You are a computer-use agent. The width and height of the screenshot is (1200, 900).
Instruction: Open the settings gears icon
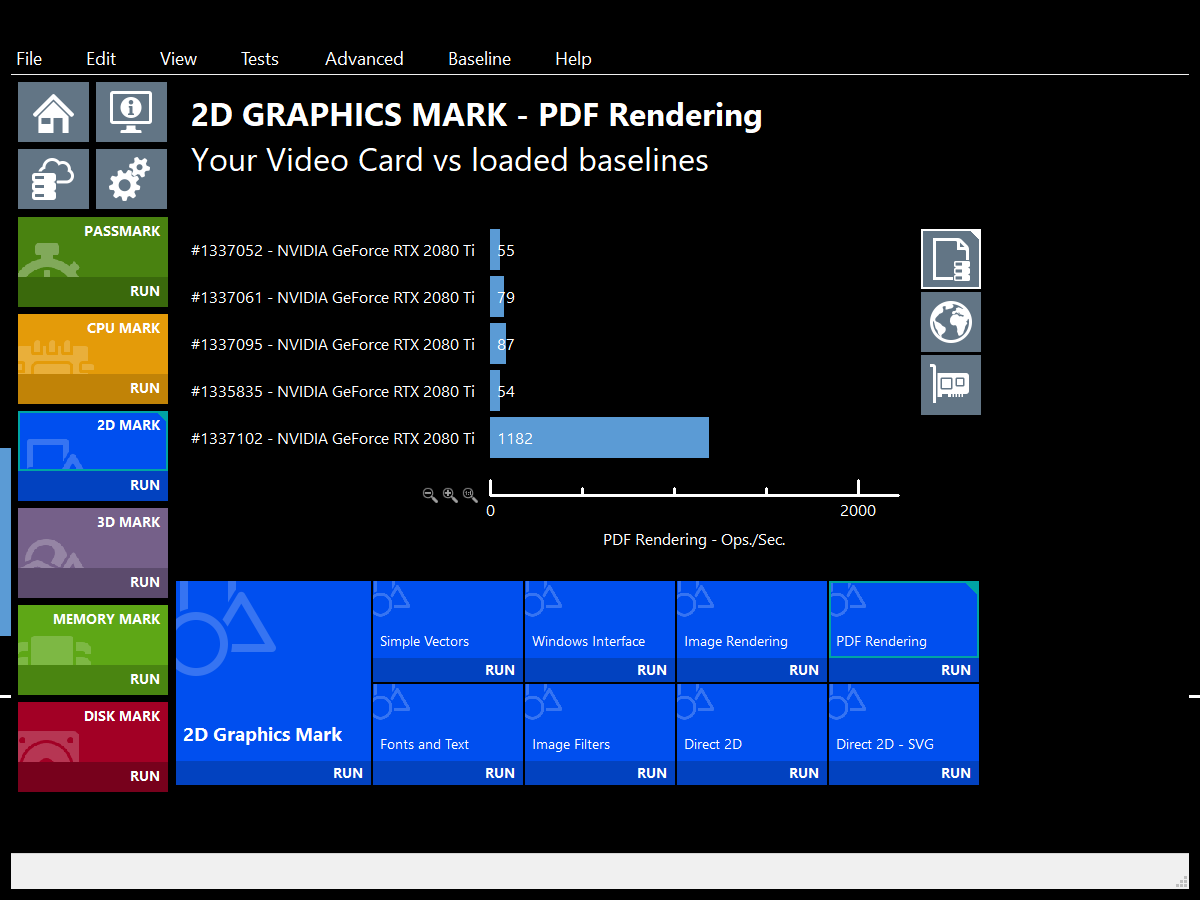point(131,179)
